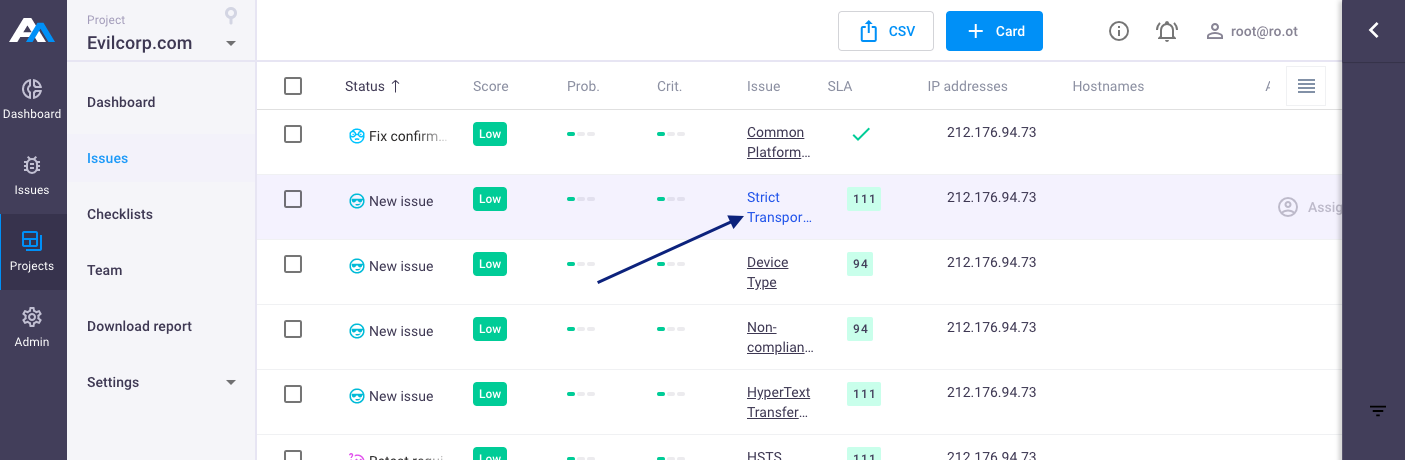Click the info circle icon

pos(1119,31)
